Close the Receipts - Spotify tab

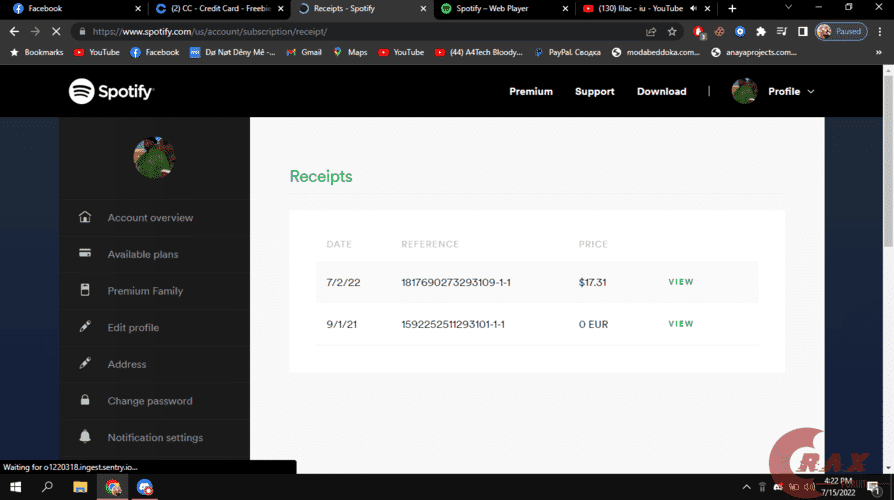click(x=423, y=9)
